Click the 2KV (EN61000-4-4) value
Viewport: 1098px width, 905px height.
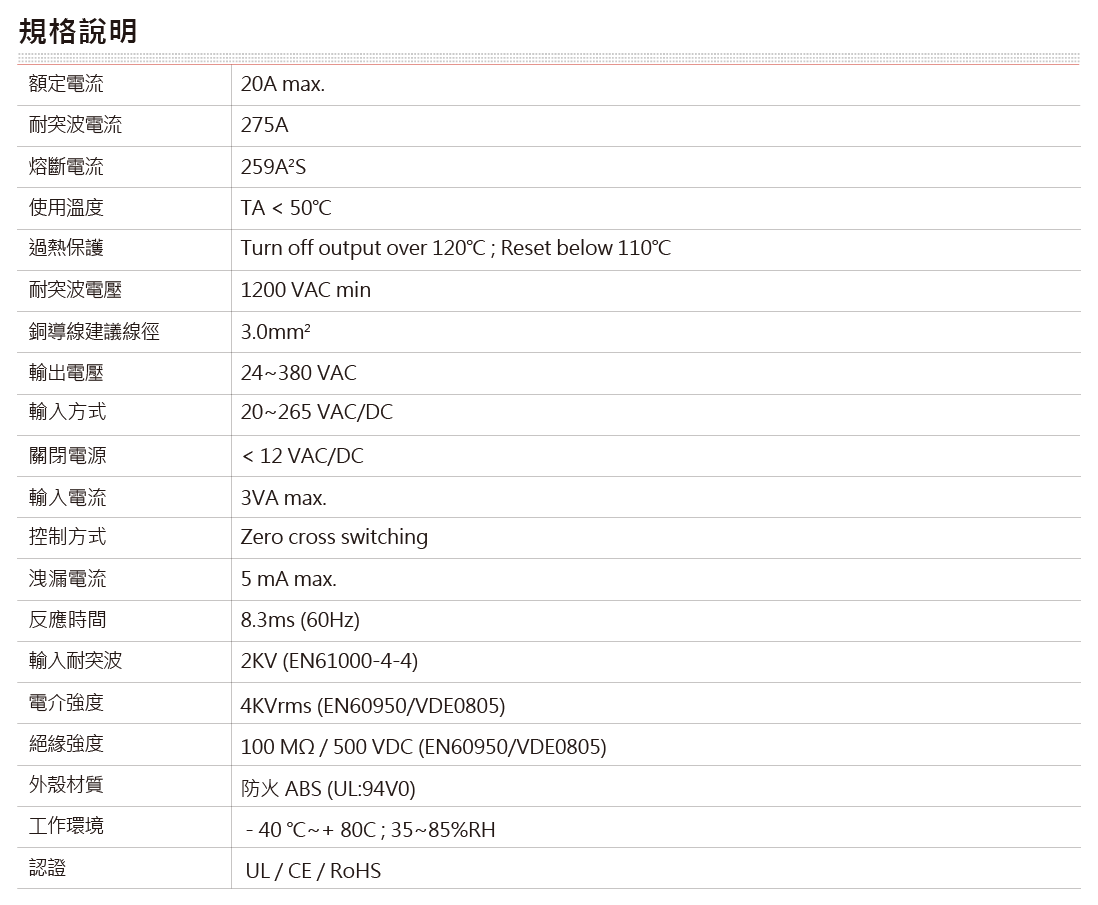[329, 661]
